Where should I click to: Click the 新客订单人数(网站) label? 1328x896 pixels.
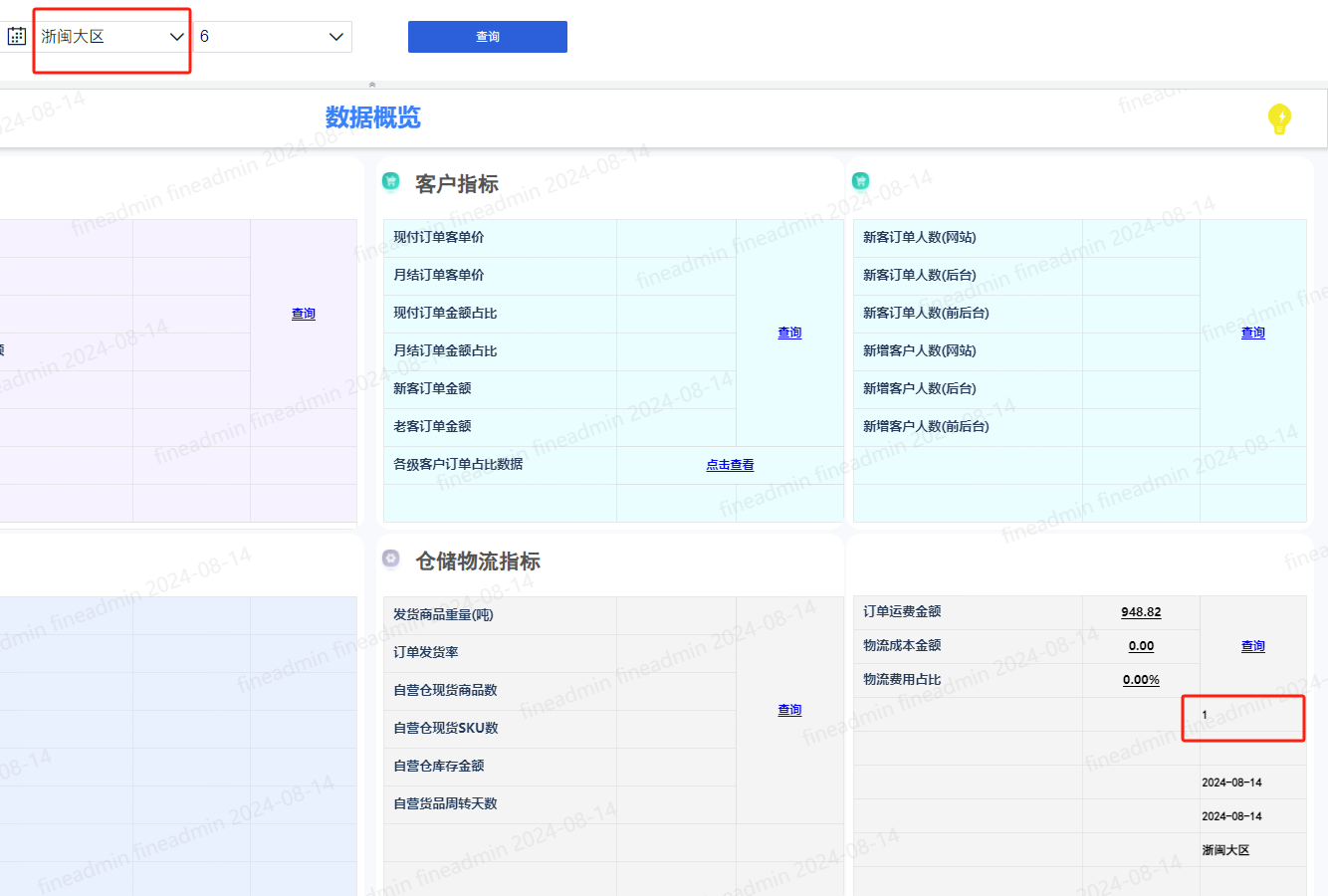coord(920,237)
